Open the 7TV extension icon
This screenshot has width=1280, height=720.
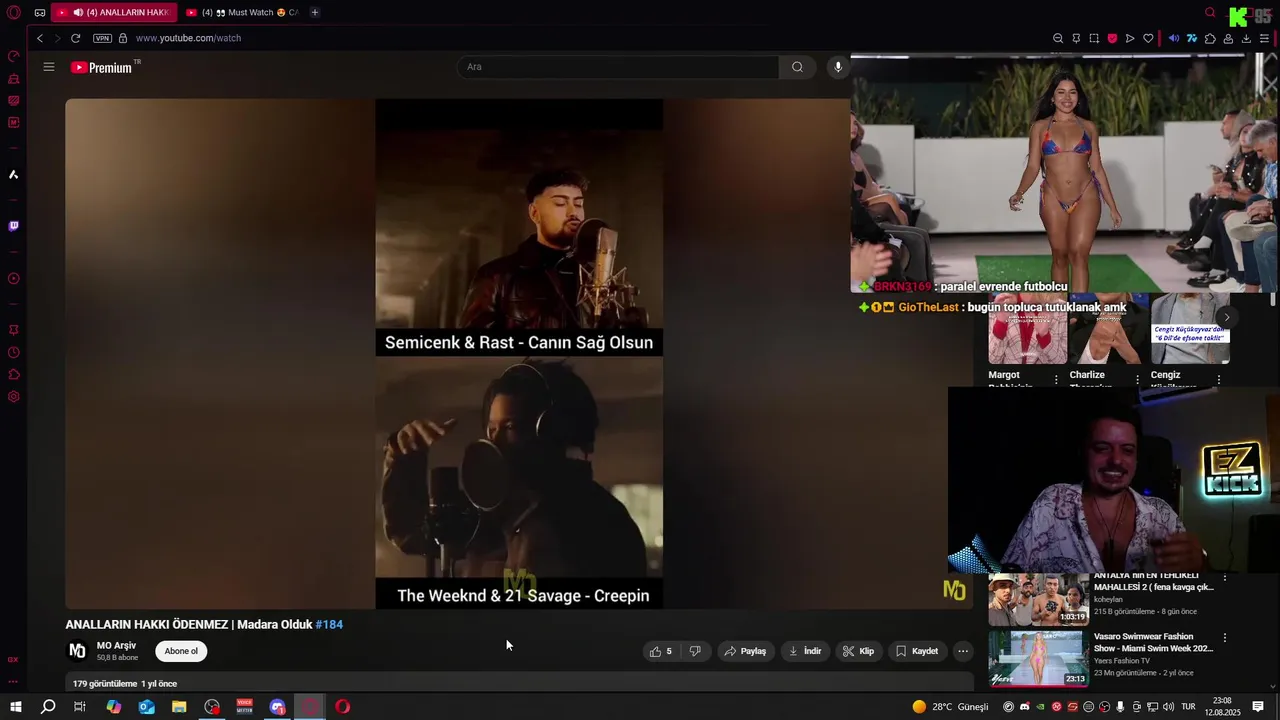tap(1192, 38)
